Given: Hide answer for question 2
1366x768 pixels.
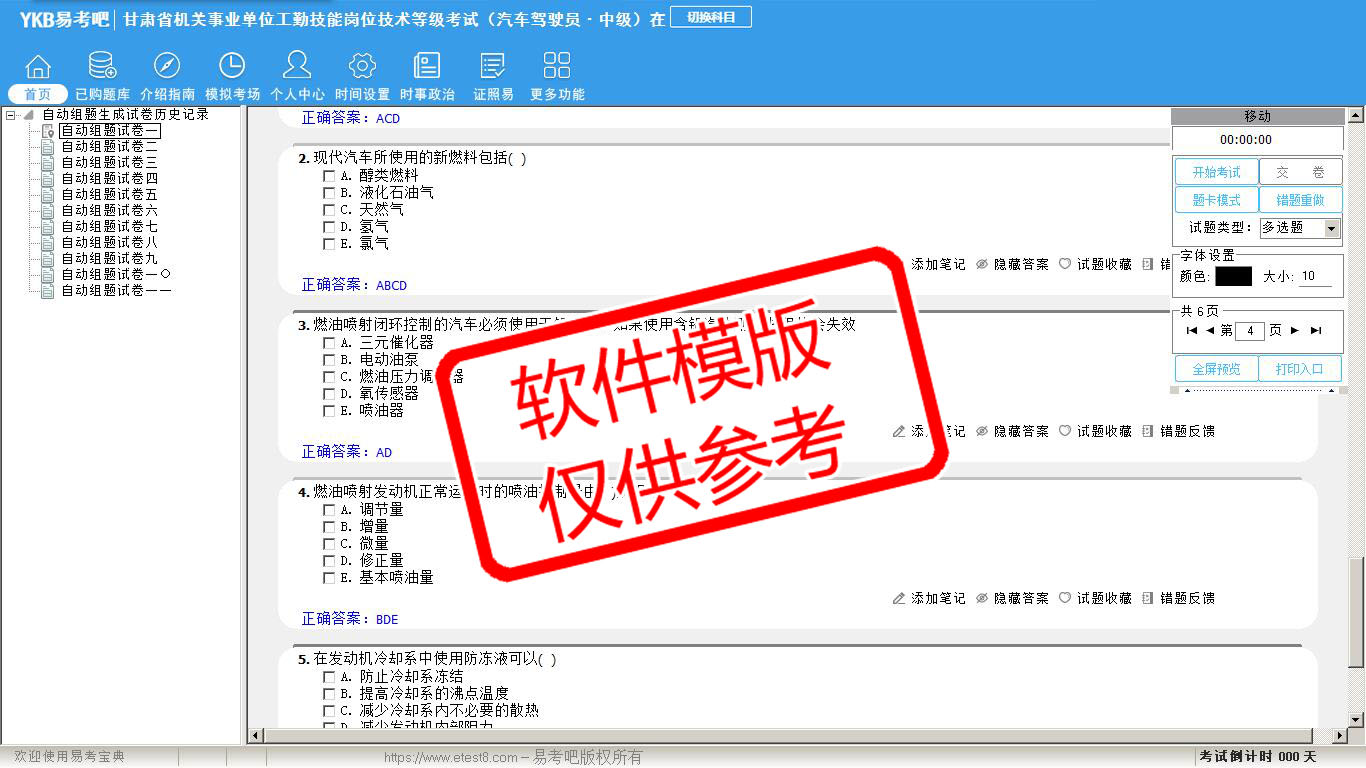Looking at the screenshot, I should click(x=1012, y=265).
